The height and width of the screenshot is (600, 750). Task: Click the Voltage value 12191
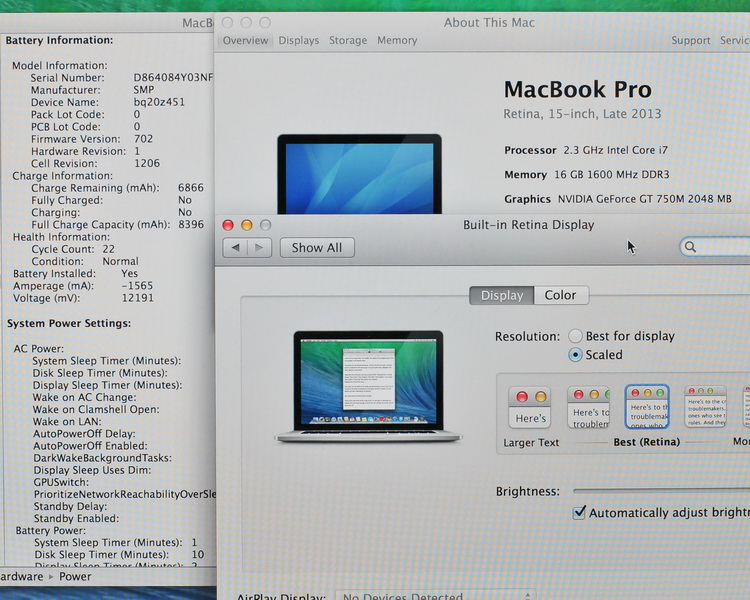pyautogui.click(x=138, y=298)
